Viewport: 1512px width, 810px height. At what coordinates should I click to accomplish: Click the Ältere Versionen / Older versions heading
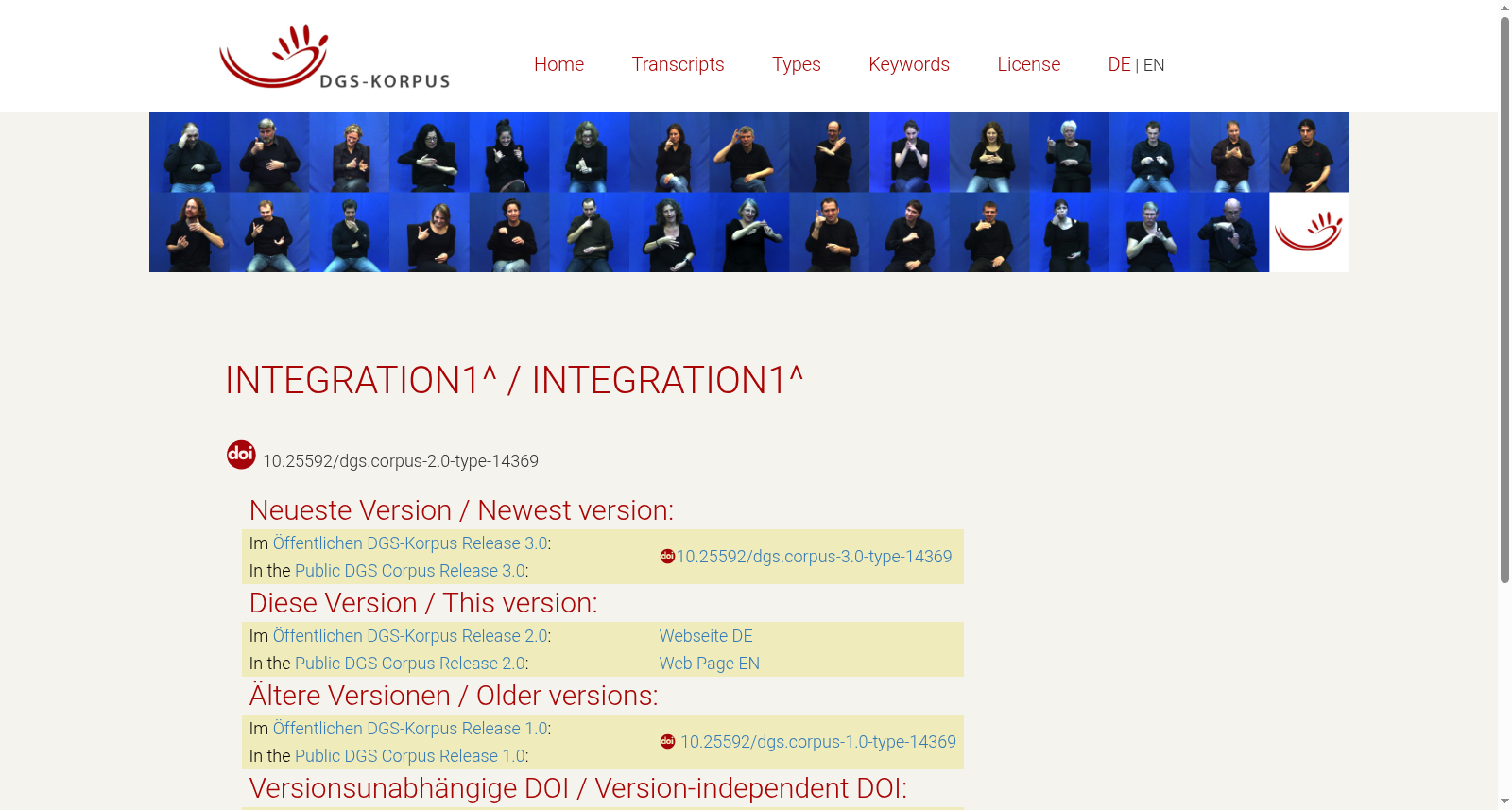pyautogui.click(x=454, y=696)
